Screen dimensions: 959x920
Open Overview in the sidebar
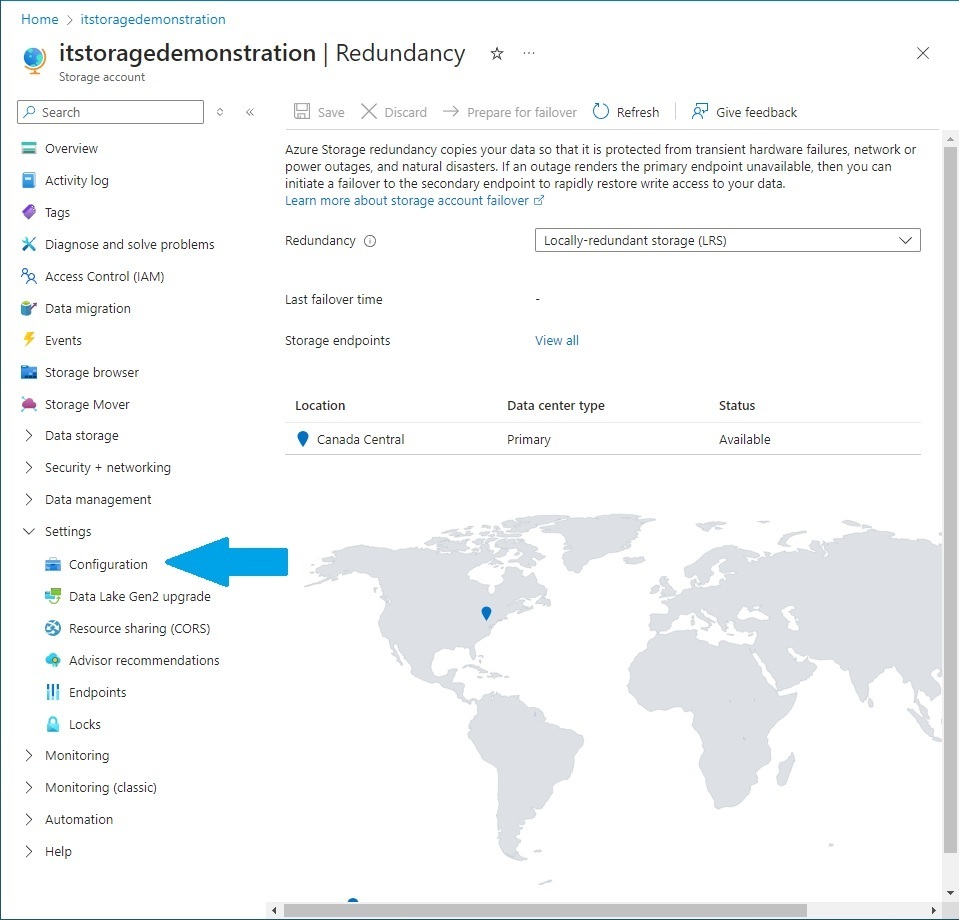[71, 148]
